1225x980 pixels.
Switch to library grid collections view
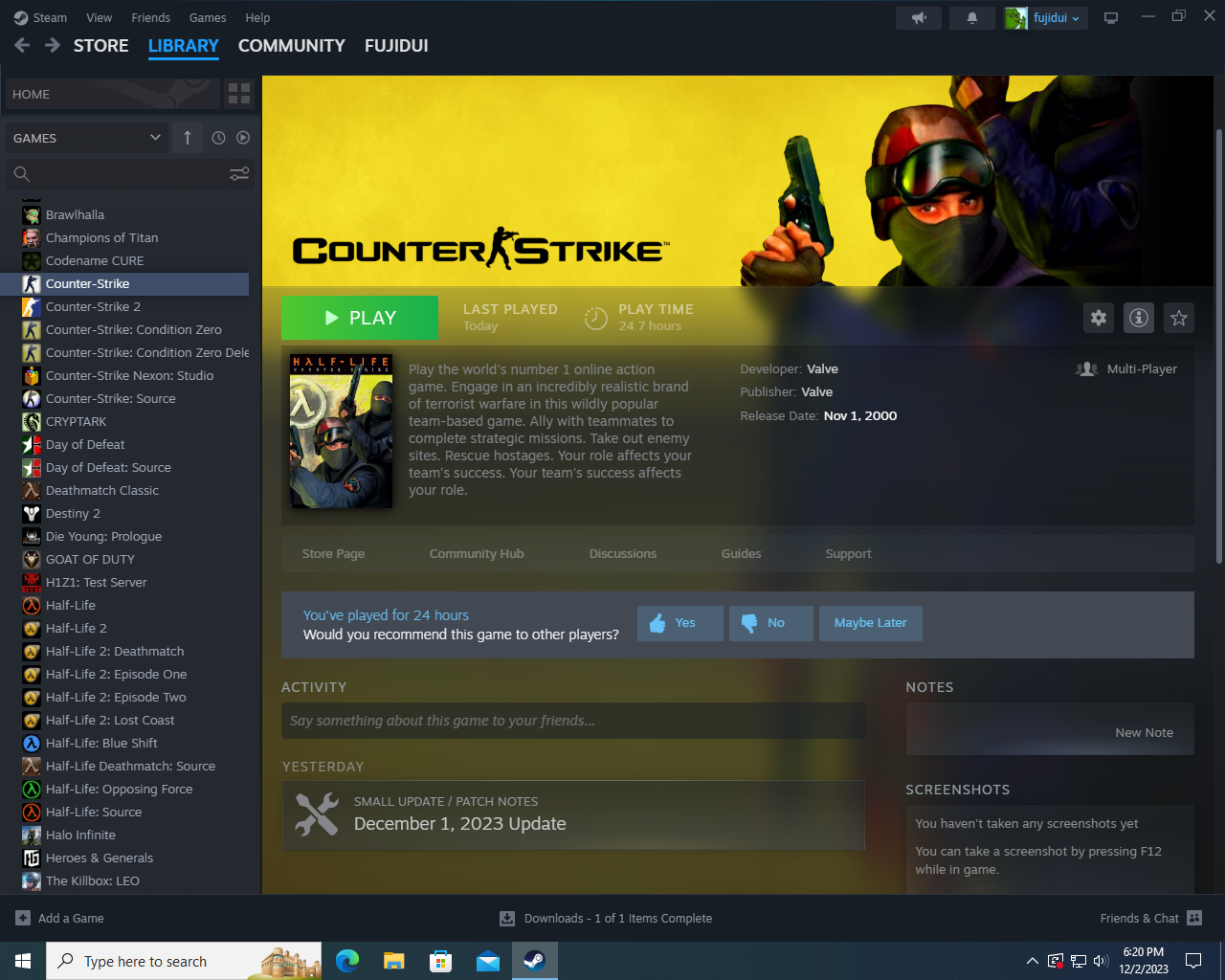coord(238,94)
